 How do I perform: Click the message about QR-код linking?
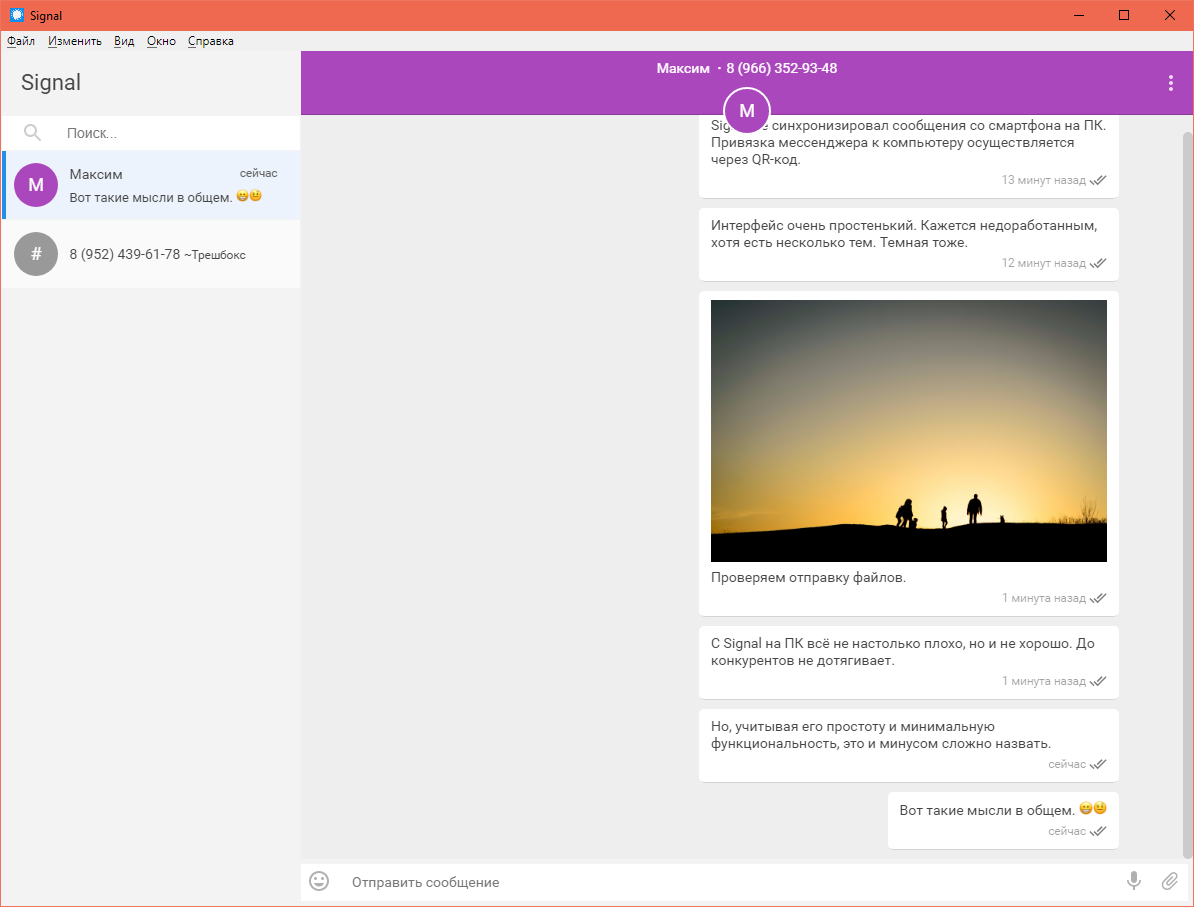tap(908, 156)
